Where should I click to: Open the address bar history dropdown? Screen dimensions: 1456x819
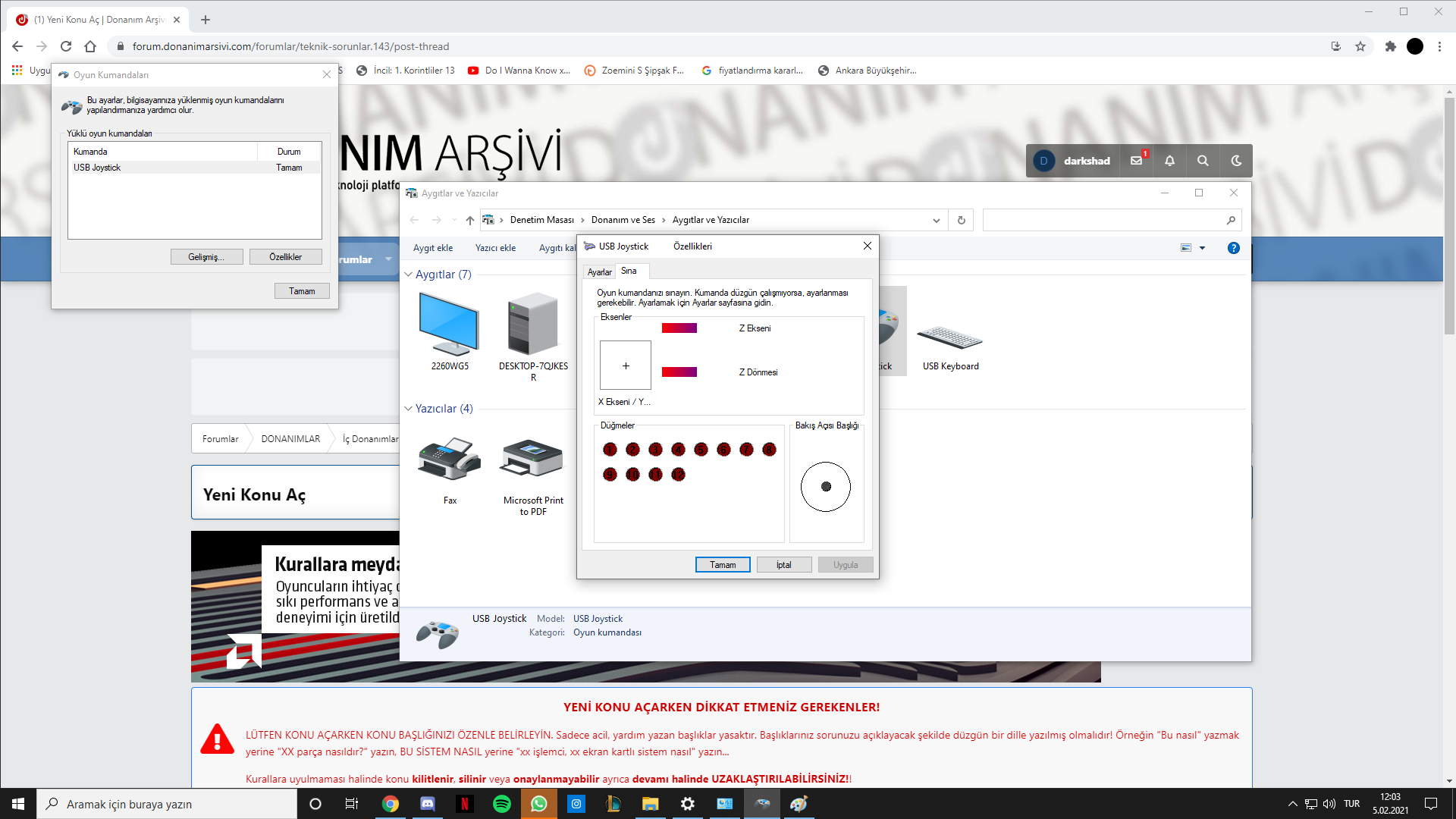[x=937, y=221]
